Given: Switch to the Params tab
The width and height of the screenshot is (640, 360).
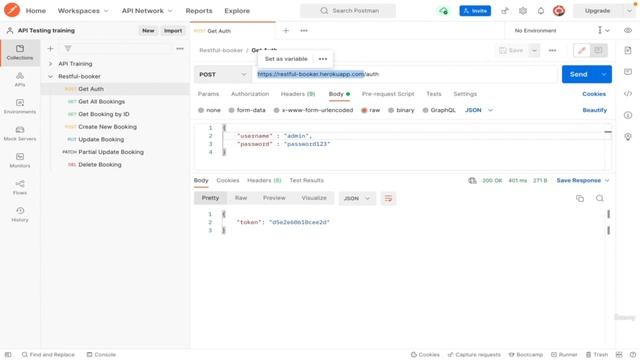Looking at the screenshot, I should [208, 94].
